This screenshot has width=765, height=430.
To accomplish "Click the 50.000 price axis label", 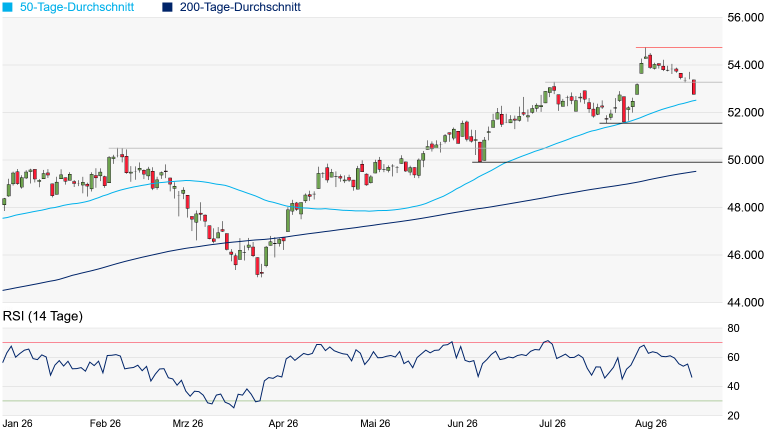I will coord(745,160).
